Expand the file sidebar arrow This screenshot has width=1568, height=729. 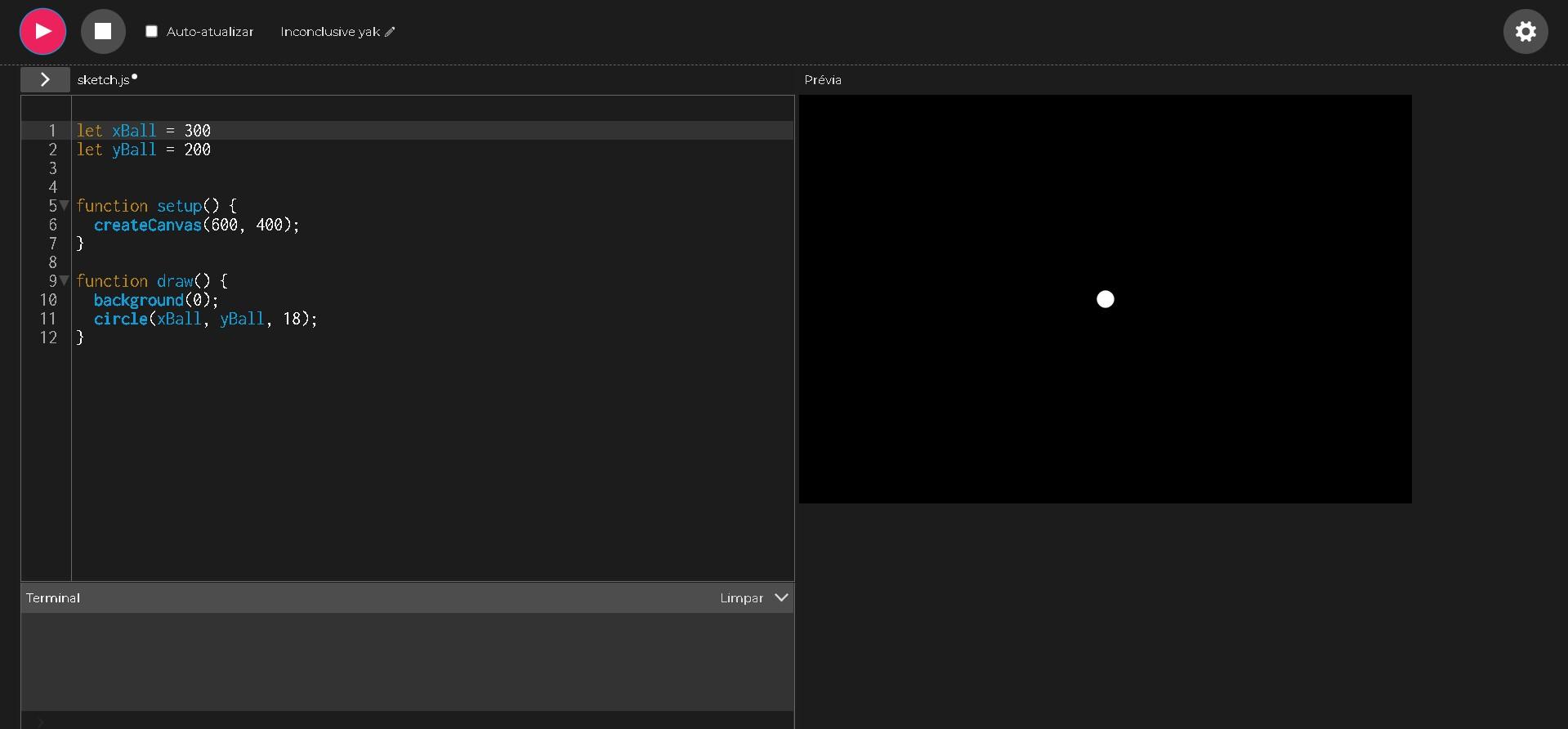pyautogui.click(x=45, y=79)
